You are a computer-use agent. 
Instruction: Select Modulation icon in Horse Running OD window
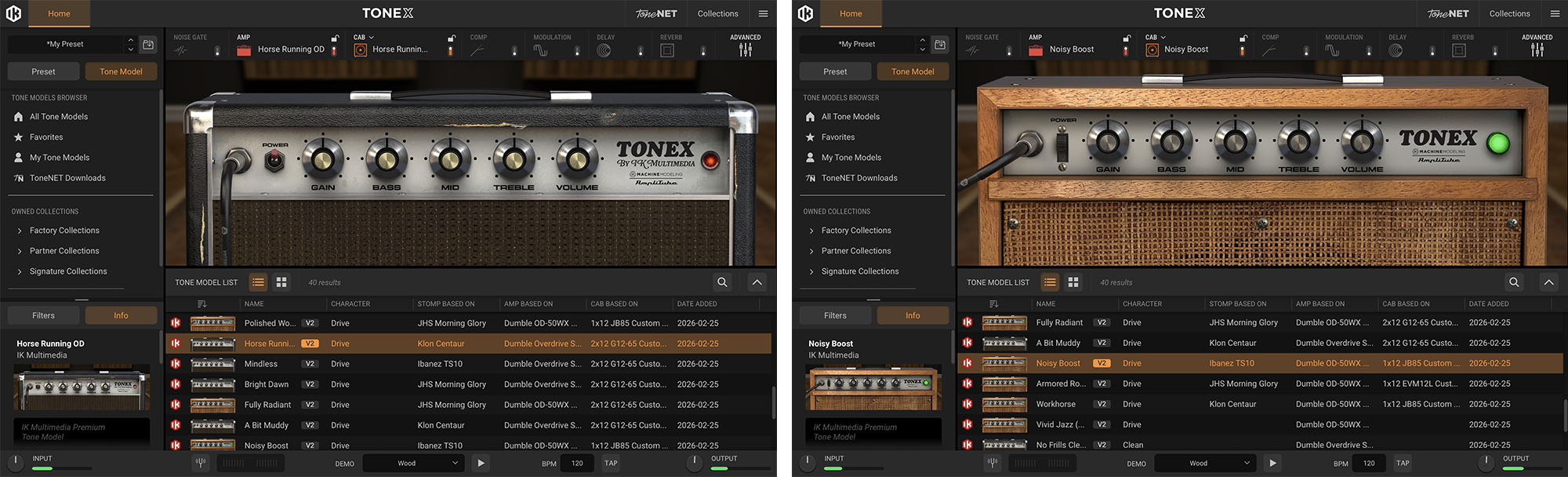[540, 50]
